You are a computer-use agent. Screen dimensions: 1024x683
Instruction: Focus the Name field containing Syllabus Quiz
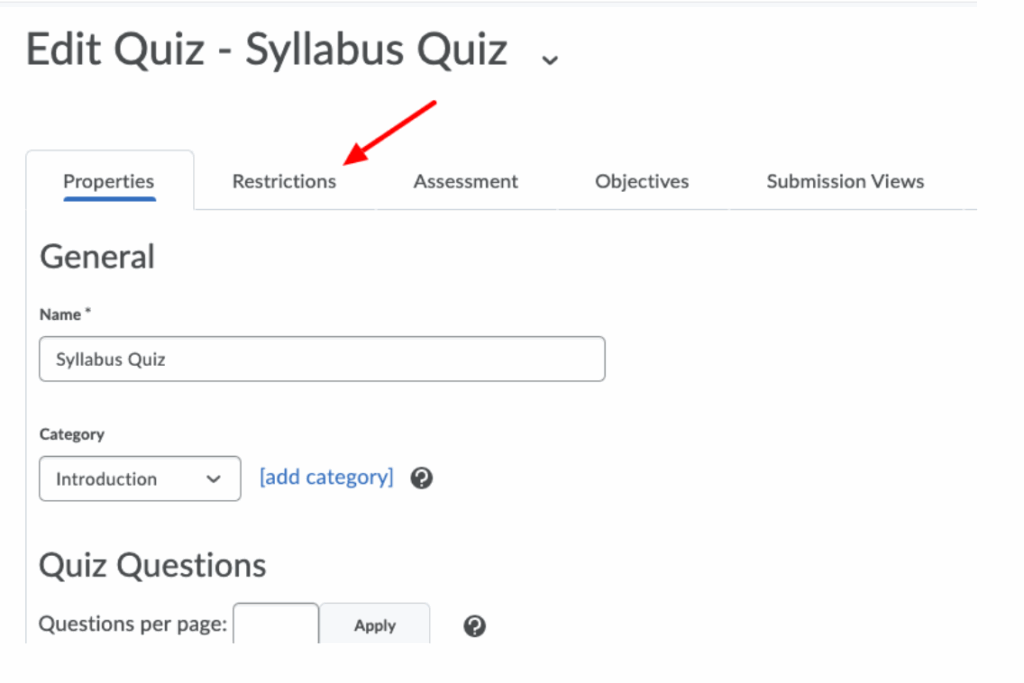point(322,359)
